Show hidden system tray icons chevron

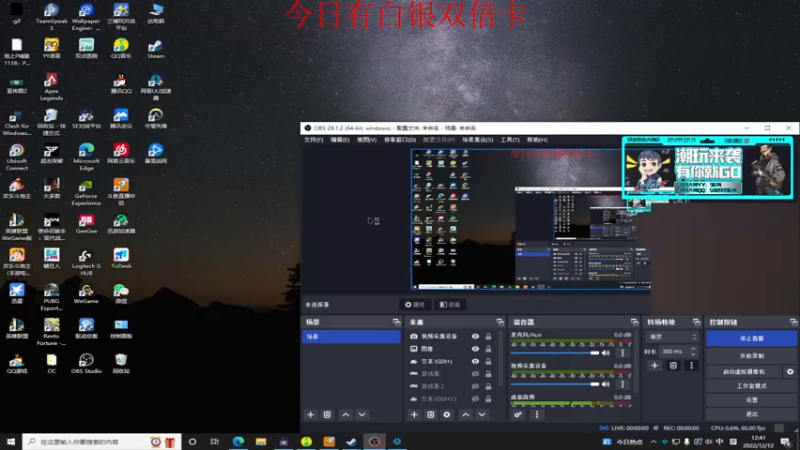[x=654, y=442]
